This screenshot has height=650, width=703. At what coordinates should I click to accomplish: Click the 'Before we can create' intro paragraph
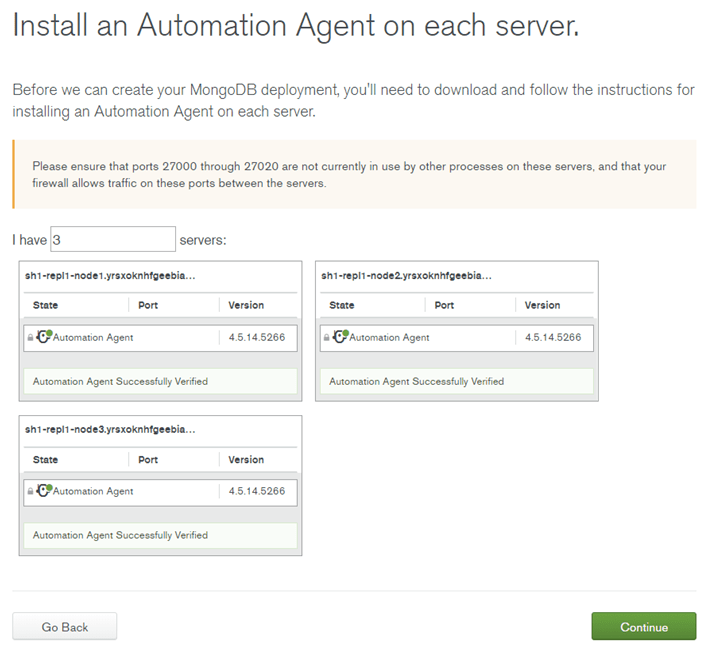[x=353, y=100]
